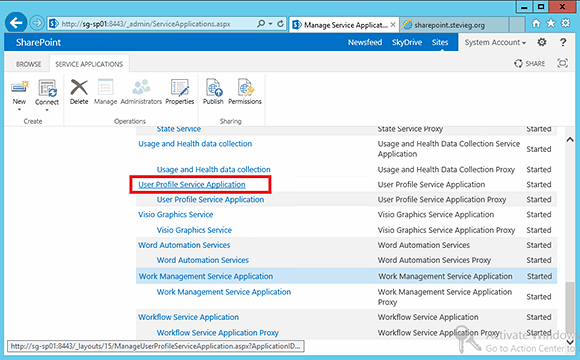Open indented User Profile Service Application proxy

coord(210,200)
